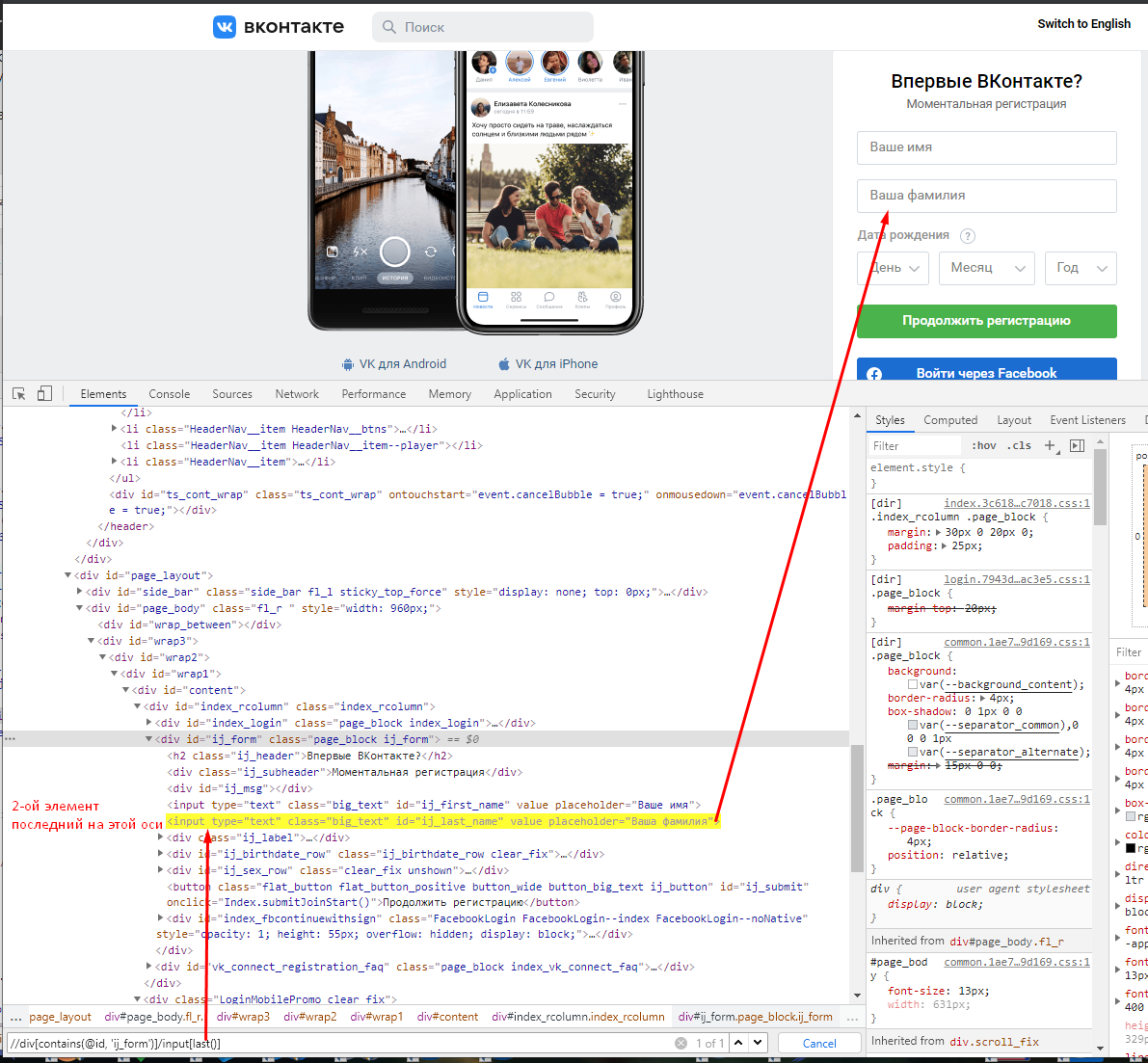Open options dots beside ij_form row
This screenshot has width=1148, height=1063.
point(10,739)
